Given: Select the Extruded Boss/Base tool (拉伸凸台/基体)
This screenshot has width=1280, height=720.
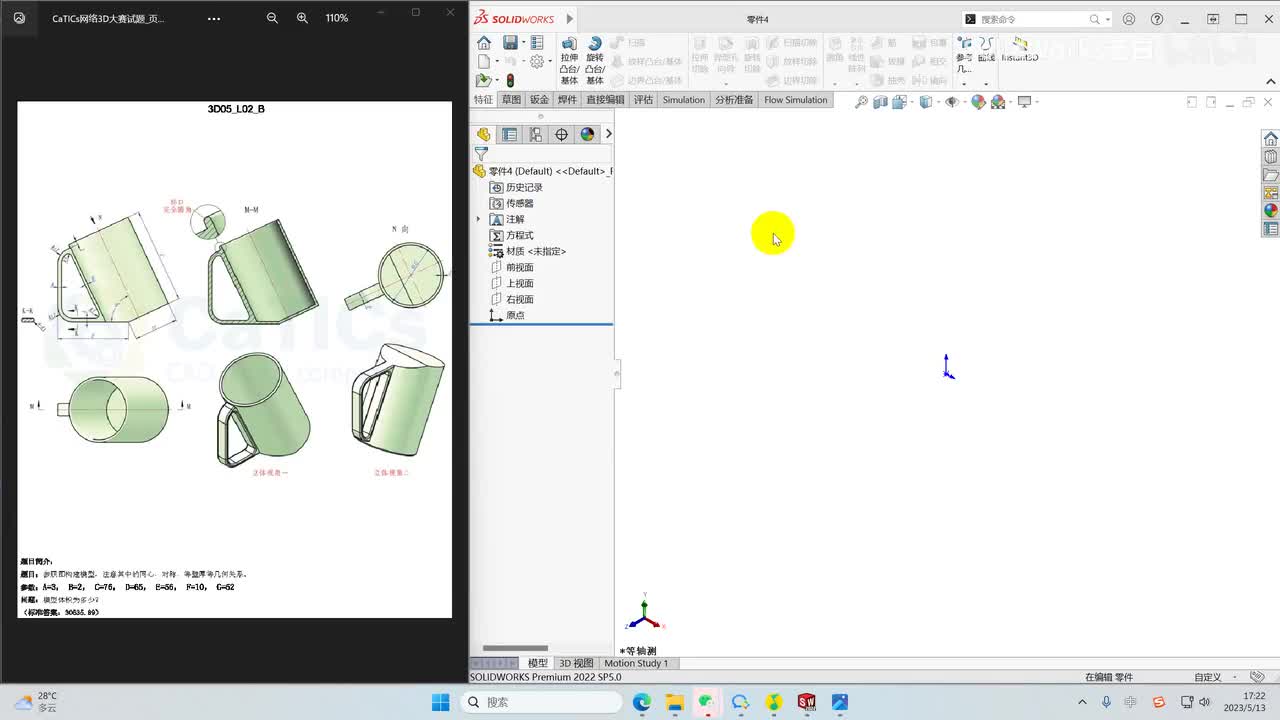Looking at the screenshot, I should tap(569, 62).
